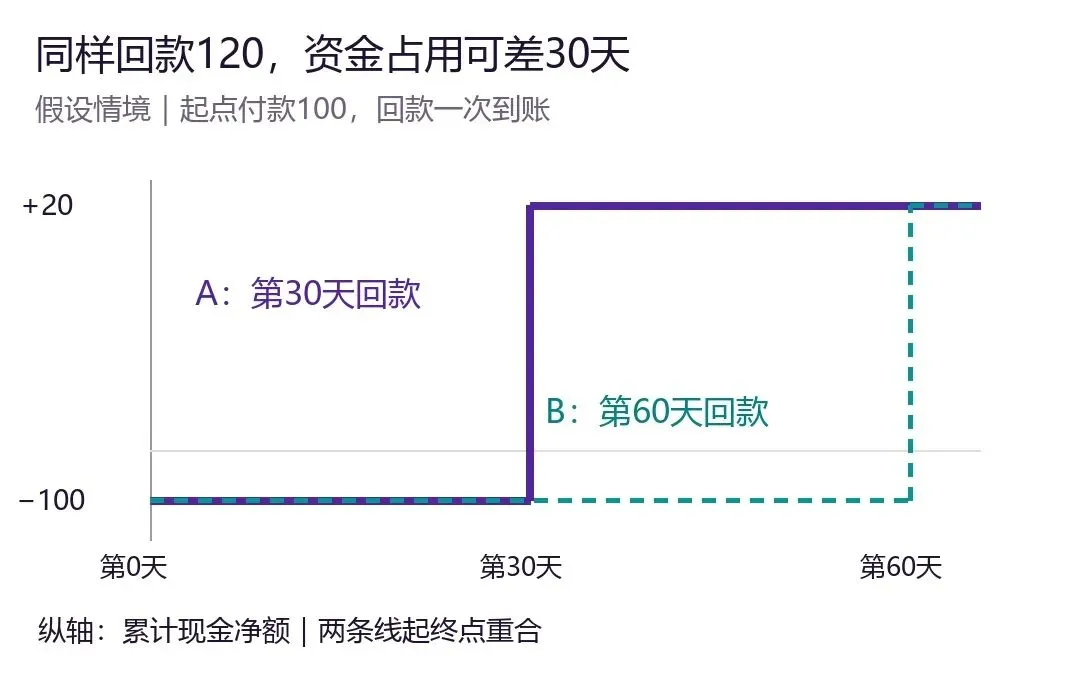Image resolution: width=1080 pixels, height=690 pixels.
Task: Select the subtitle text 假设情境
Action: [93, 109]
